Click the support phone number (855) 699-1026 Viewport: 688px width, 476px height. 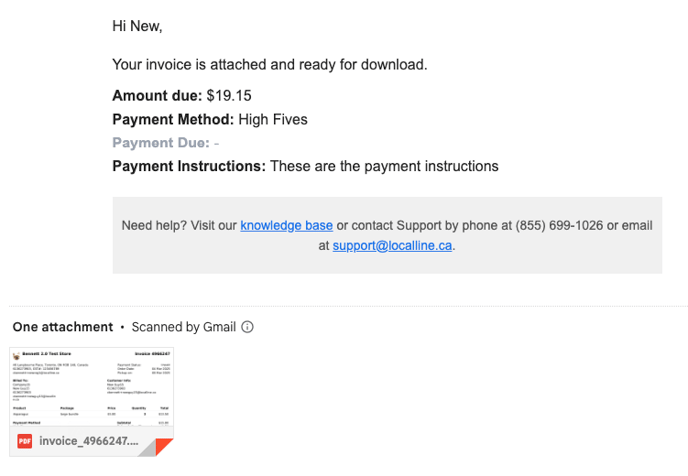(559, 225)
